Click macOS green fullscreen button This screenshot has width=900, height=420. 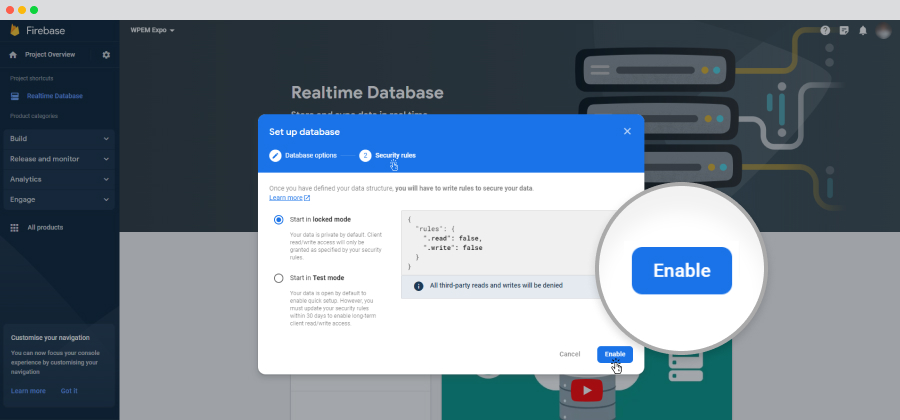pos(34,10)
